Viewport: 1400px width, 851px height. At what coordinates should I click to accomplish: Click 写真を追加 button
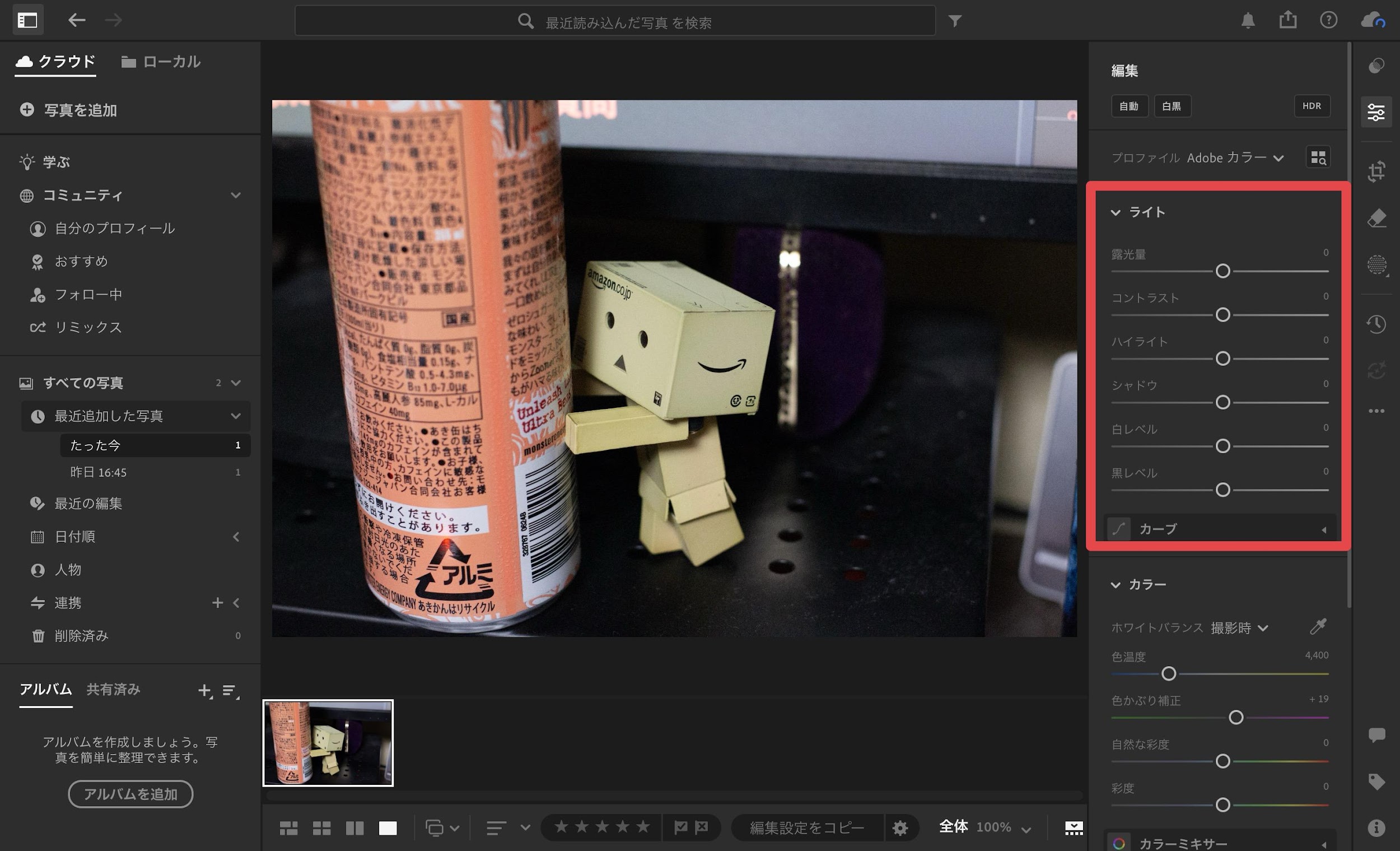pyautogui.click(x=68, y=110)
